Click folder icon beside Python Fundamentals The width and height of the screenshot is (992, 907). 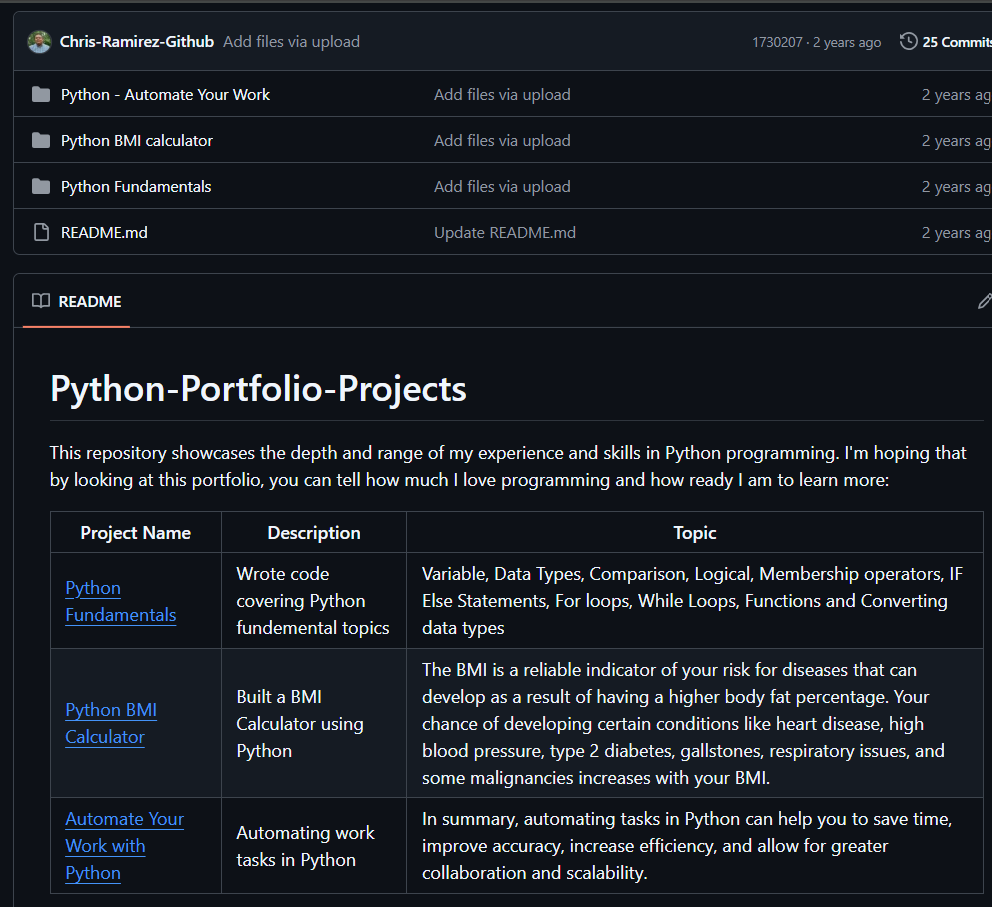[x=41, y=187]
